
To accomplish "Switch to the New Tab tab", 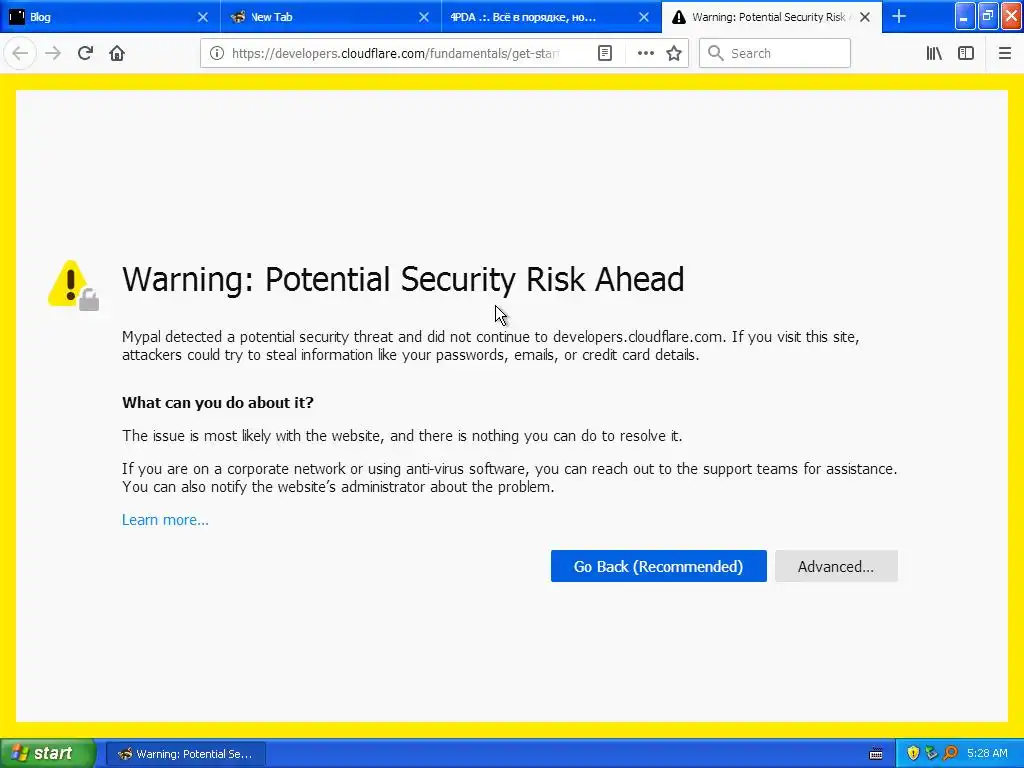I will pos(330,17).
